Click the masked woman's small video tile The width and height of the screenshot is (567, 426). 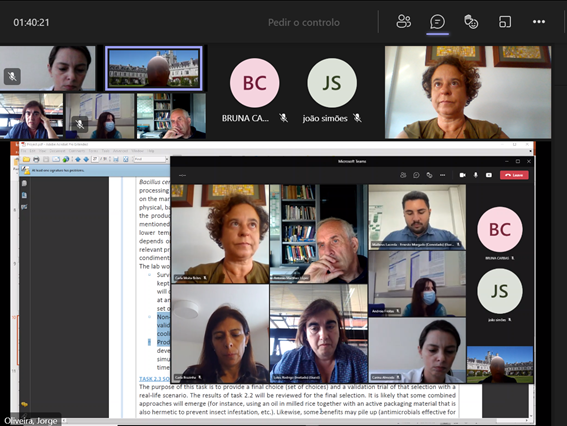point(99,116)
